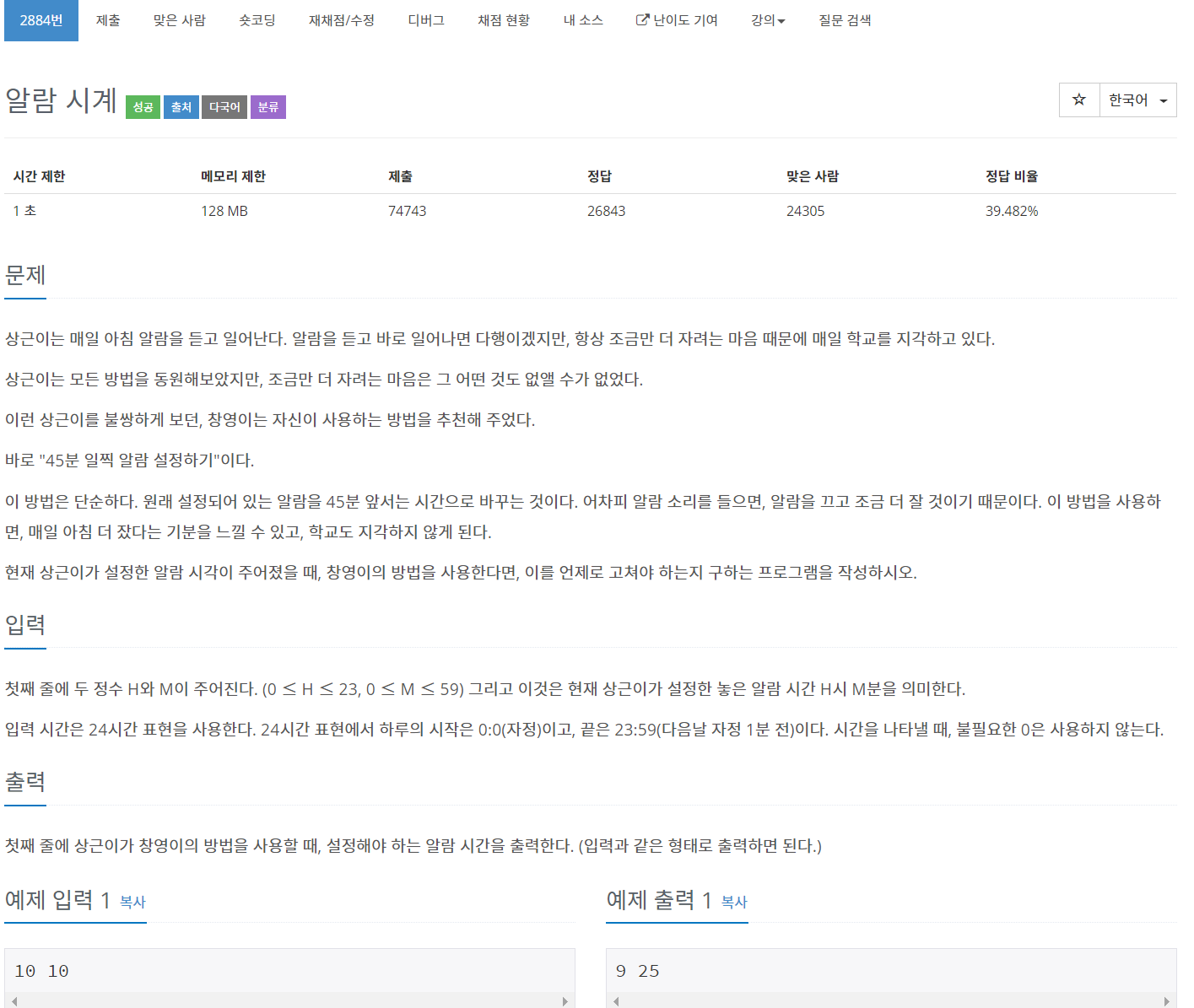Viewport: 1194px width, 1008px height.
Task: Click the purple 분류 badge
Action: pyautogui.click(x=268, y=107)
